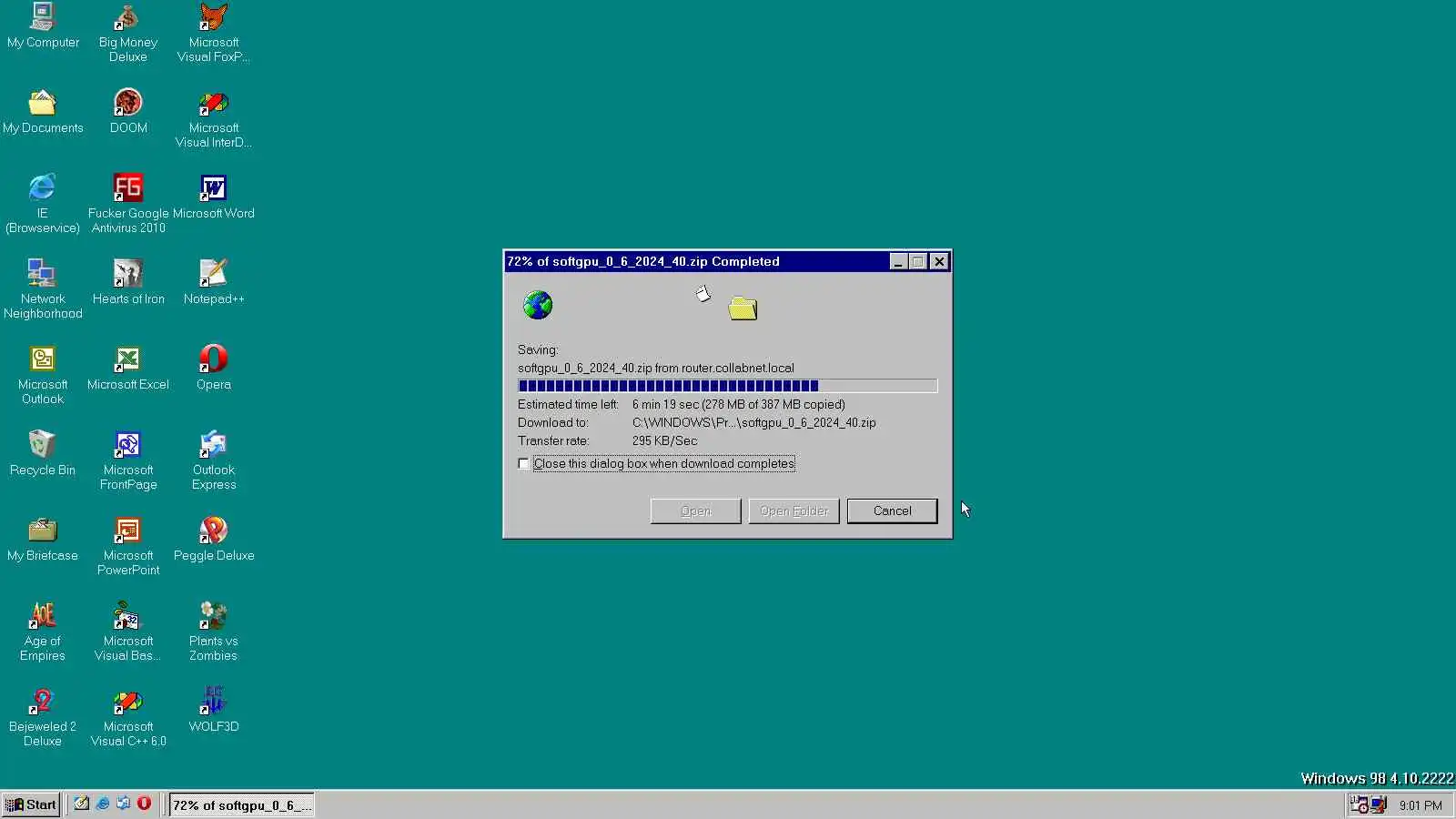Click the disabled Open Folder button
This screenshot has height=819, width=1456.
pos(794,511)
